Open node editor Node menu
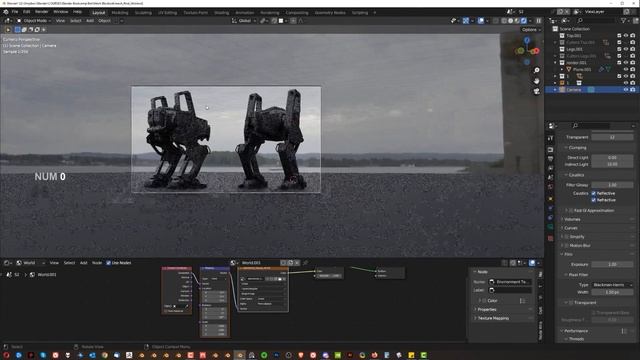The width and height of the screenshot is (640, 360). tap(97, 263)
